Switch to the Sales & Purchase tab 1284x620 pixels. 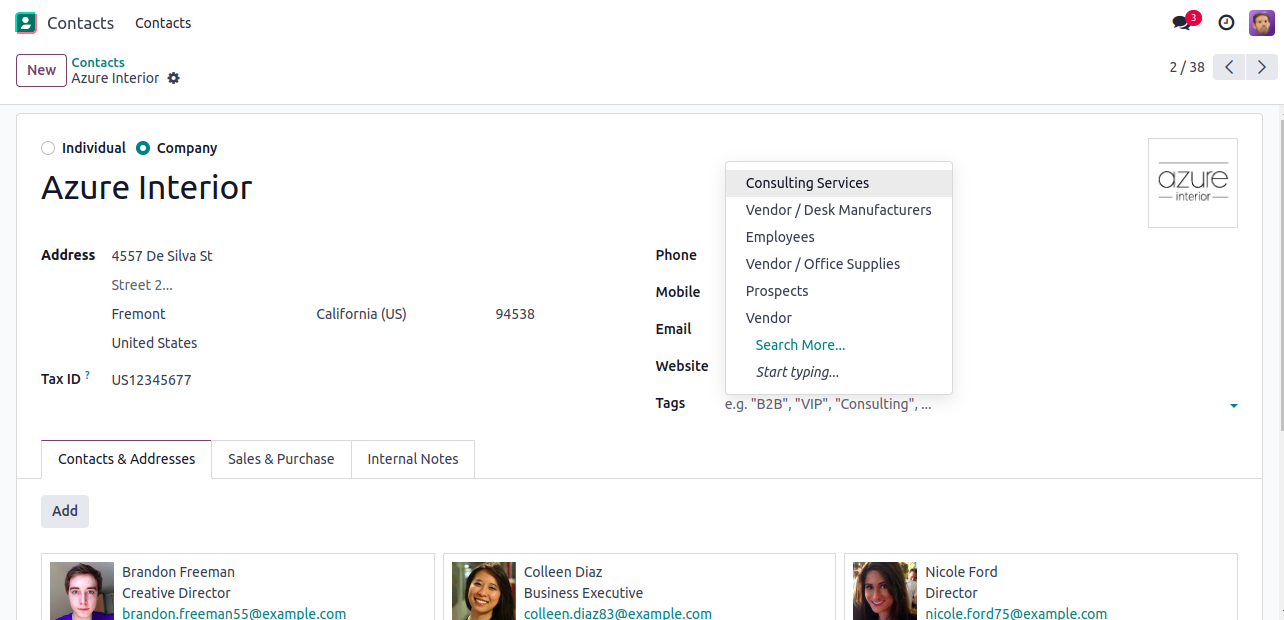tap(281, 459)
